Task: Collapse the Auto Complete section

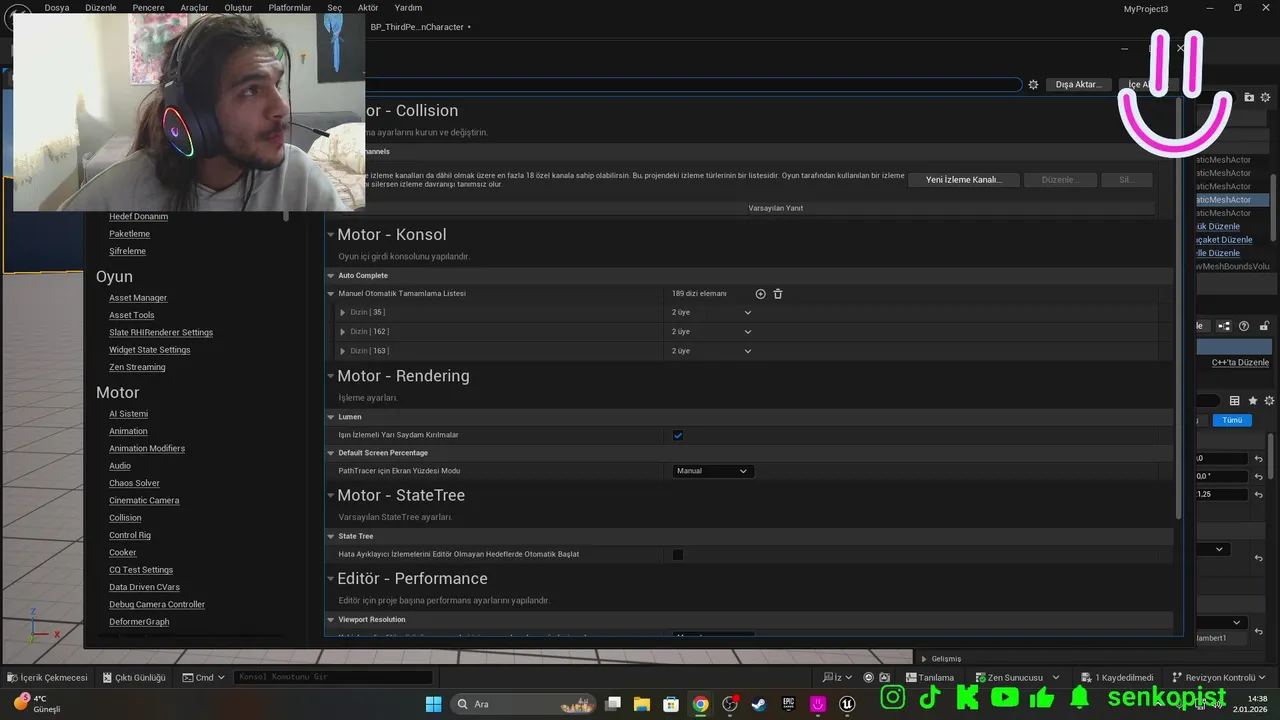Action: click(331, 275)
